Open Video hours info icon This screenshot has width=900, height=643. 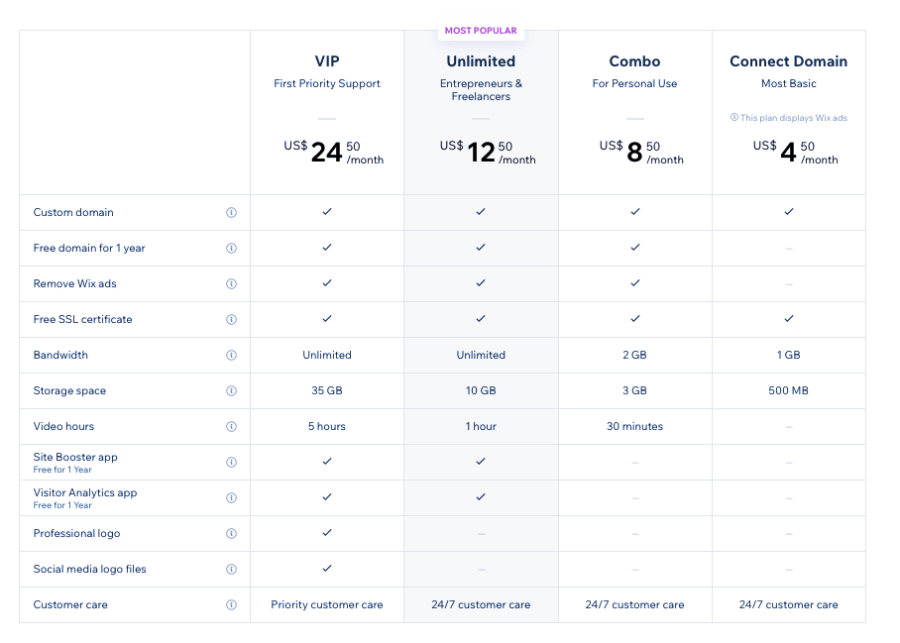231,426
